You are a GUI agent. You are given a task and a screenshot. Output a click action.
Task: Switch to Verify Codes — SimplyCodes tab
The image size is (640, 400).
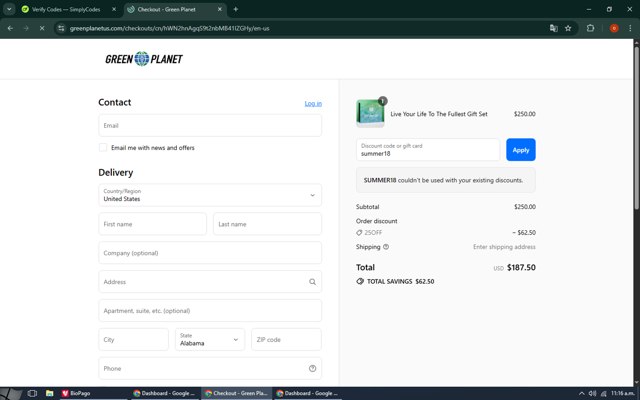pos(66,9)
